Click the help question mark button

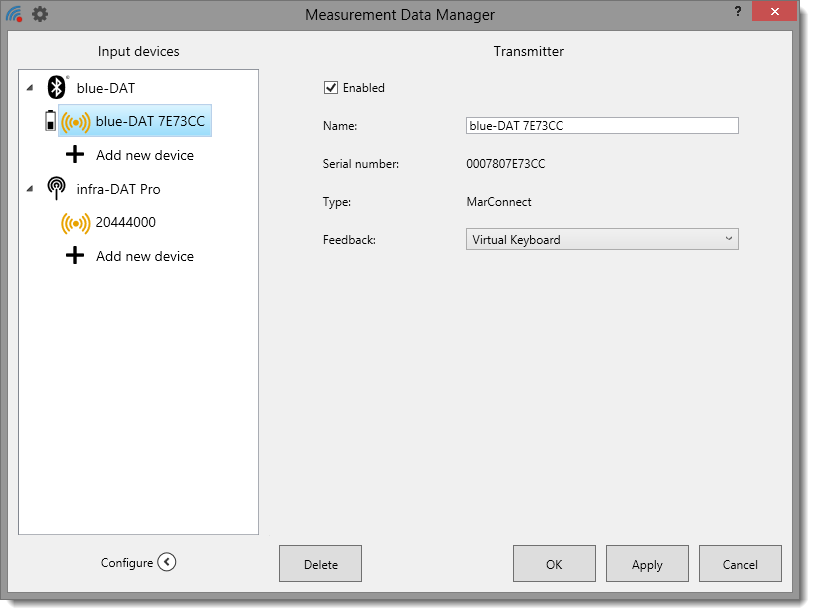point(738,11)
